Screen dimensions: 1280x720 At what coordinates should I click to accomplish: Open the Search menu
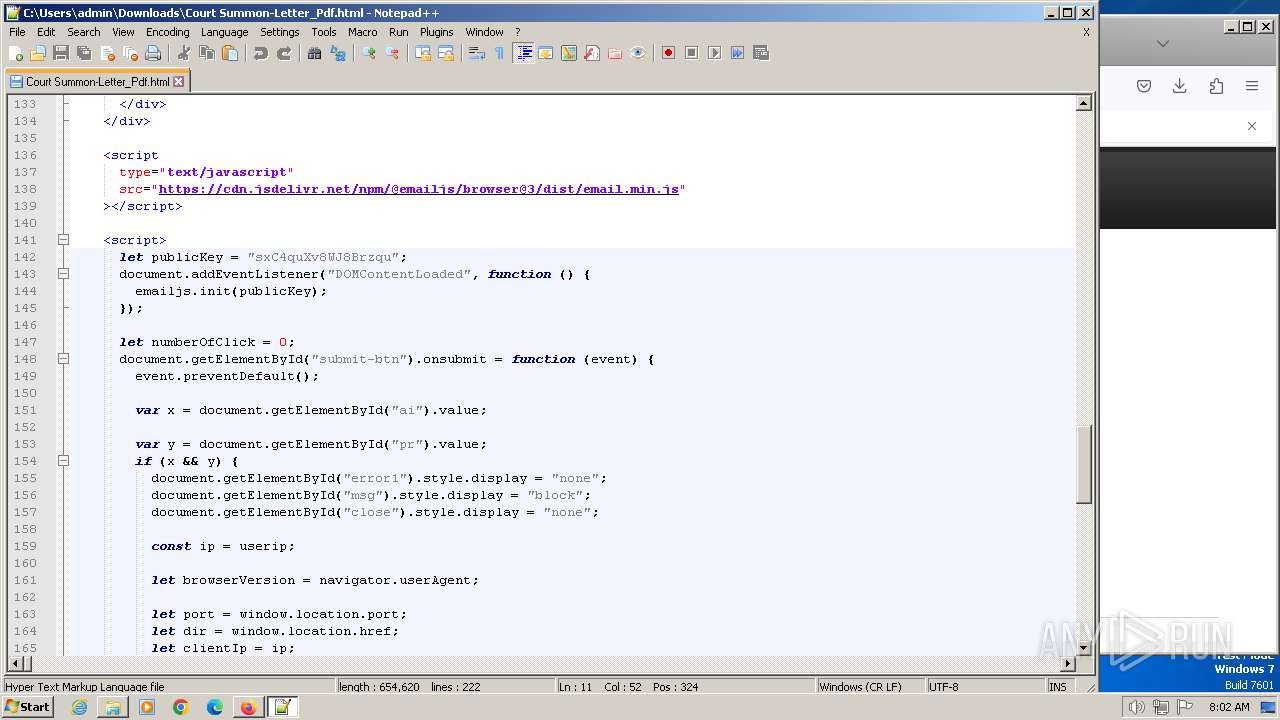(x=84, y=32)
